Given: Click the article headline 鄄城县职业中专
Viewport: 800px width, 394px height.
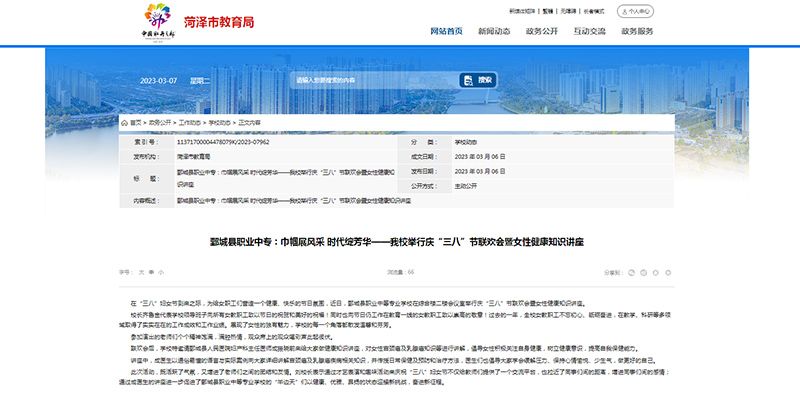Looking at the screenshot, I should pyautogui.click(x=397, y=242).
